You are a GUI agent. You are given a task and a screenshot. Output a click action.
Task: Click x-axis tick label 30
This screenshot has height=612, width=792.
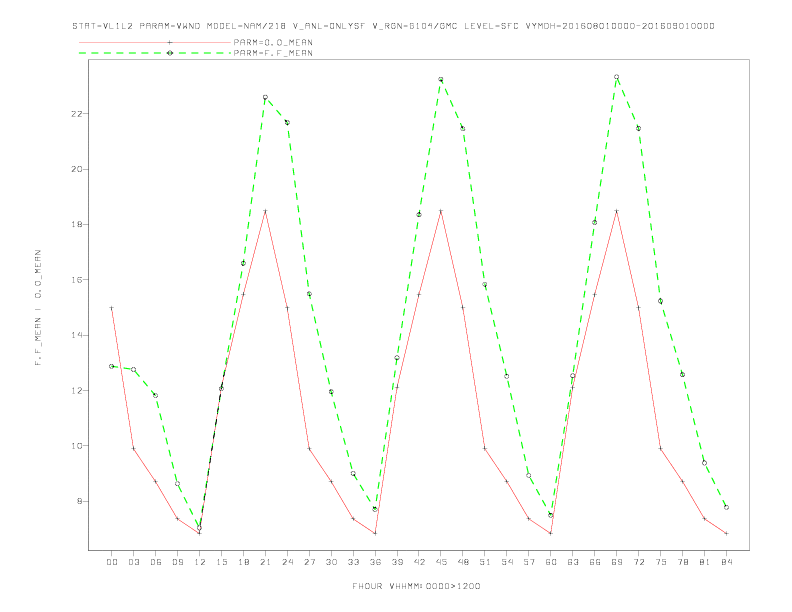coord(331,562)
